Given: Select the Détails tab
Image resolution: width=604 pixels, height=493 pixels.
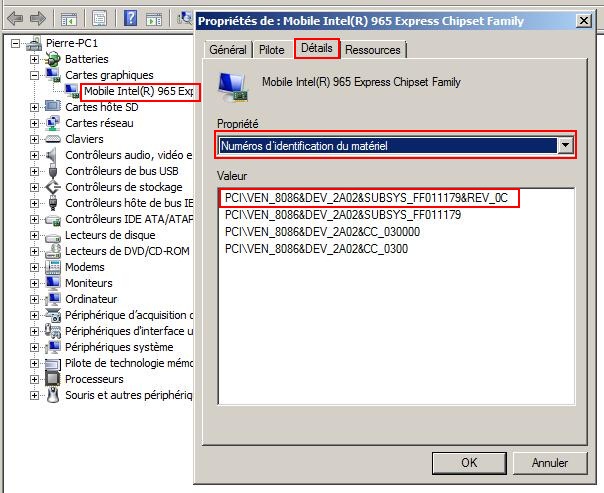Looking at the screenshot, I should pos(317,48).
